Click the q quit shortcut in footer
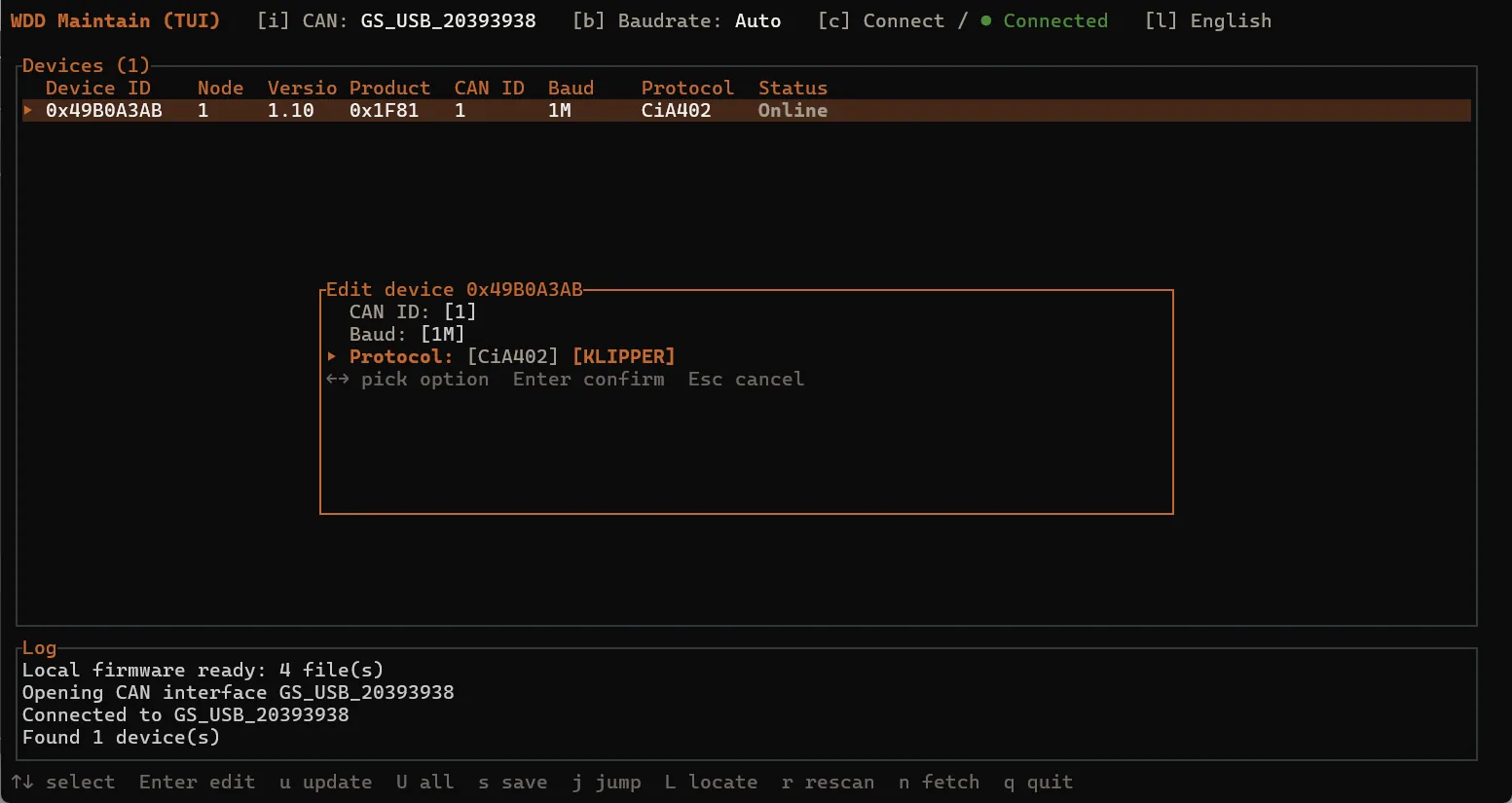Image resolution: width=1512 pixels, height=803 pixels. pyautogui.click(x=1038, y=782)
